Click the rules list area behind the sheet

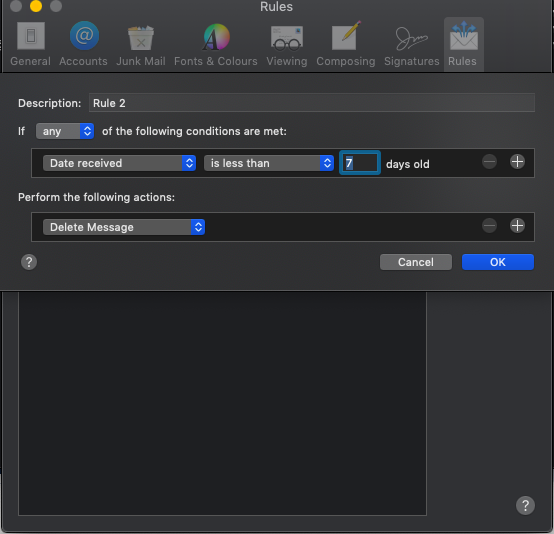[x=222, y=403]
